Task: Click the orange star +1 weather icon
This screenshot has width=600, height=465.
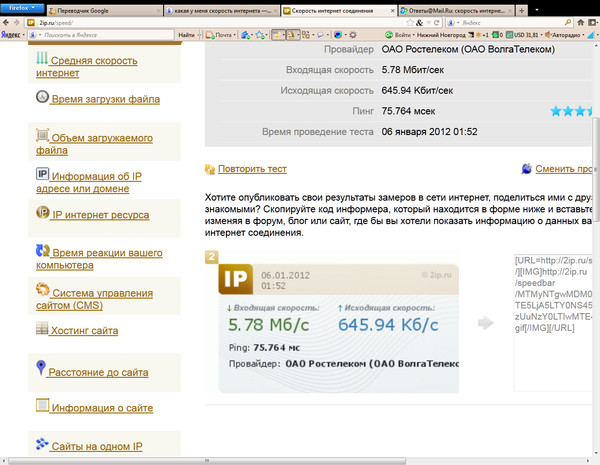Action: (x=482, y=35)
